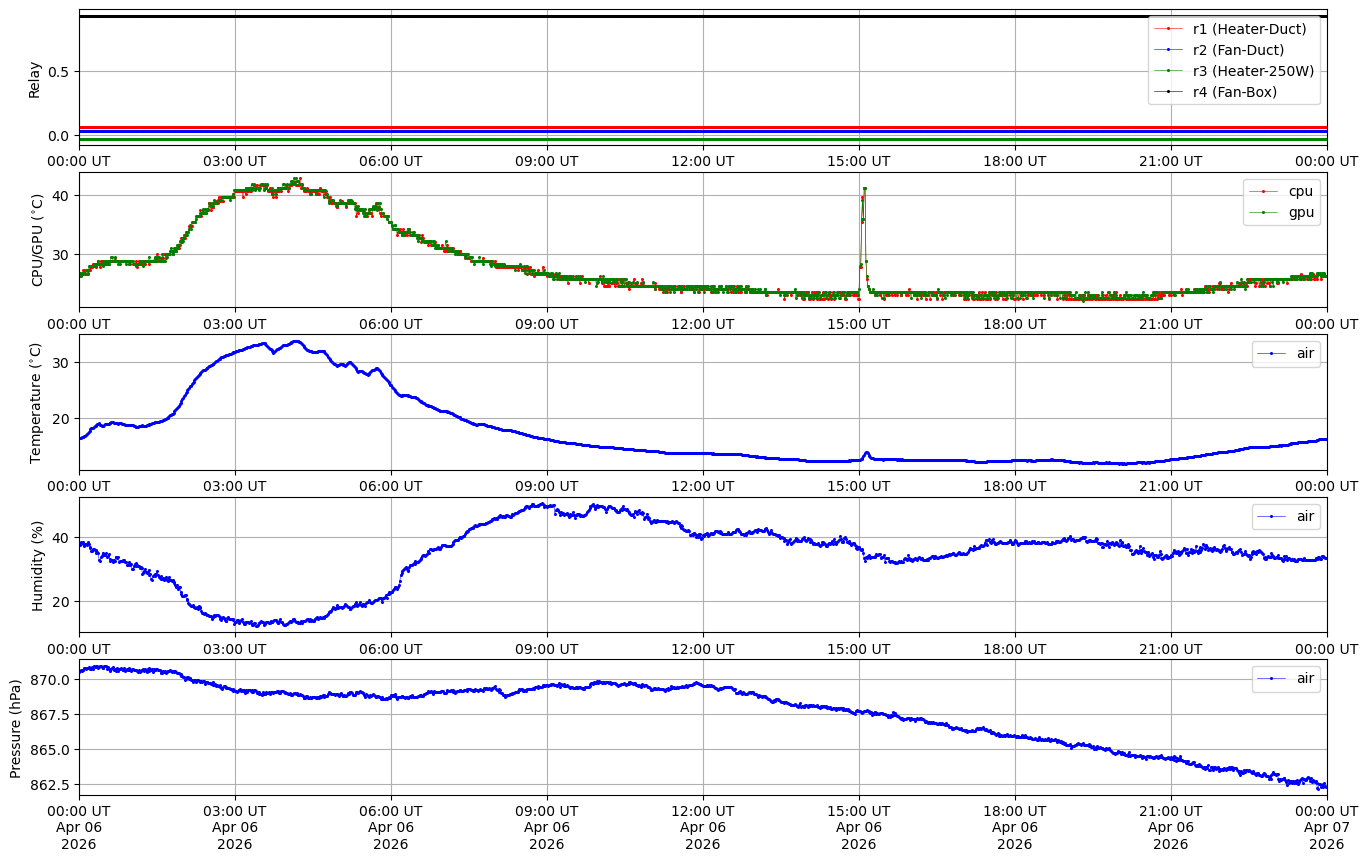Select the Temperature (°C) y-axis label
The width and height of the screenshot is (1368, 861).
[x=36, y=403]
